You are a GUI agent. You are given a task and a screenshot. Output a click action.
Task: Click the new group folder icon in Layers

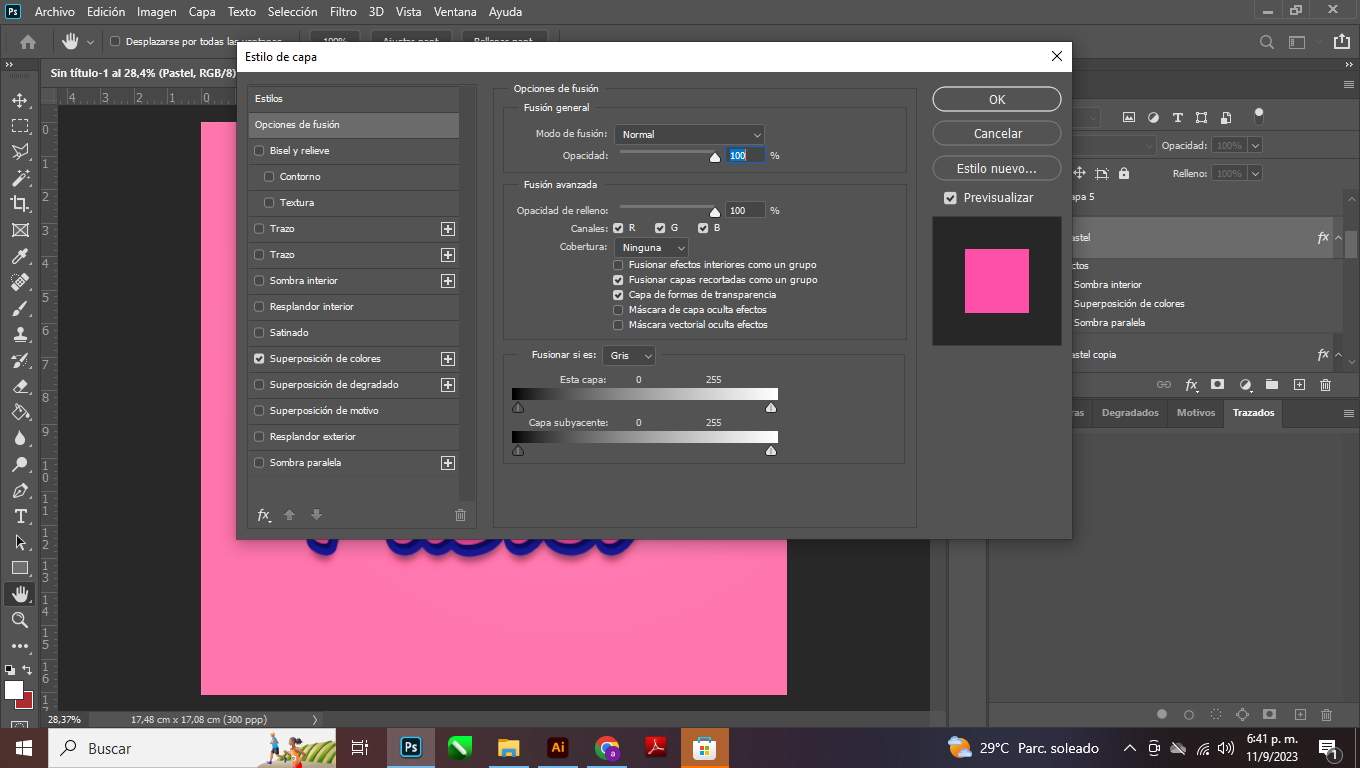(x=1272, y=384)
